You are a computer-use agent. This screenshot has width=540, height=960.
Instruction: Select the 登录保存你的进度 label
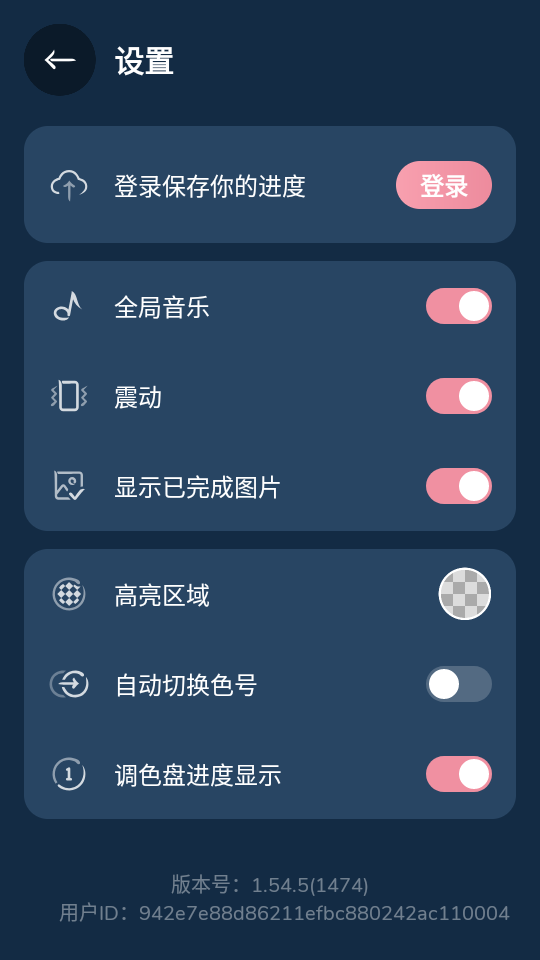210,186
